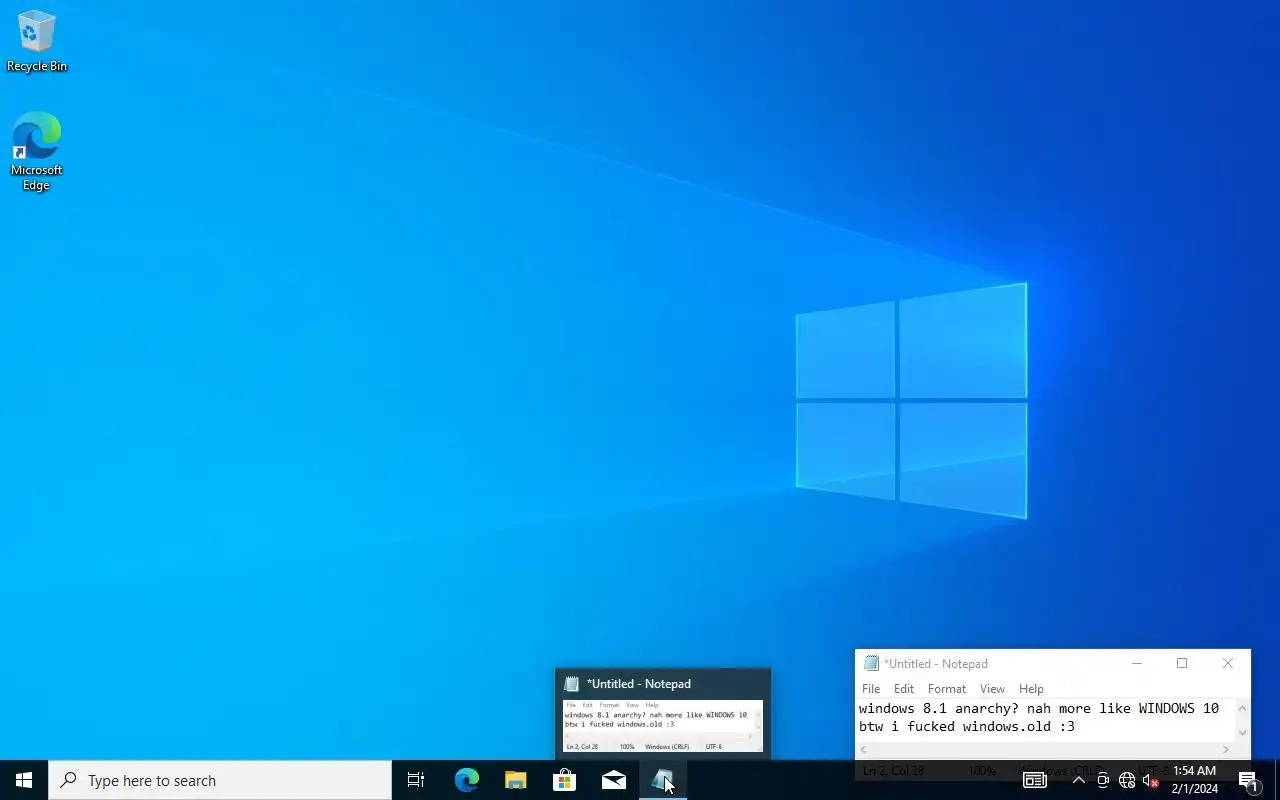The height and width of the screenshot is (800, 1280).
Task: Click the Notepad vertical scrollbar up arrow
Action: click(x=1243, y=708)
